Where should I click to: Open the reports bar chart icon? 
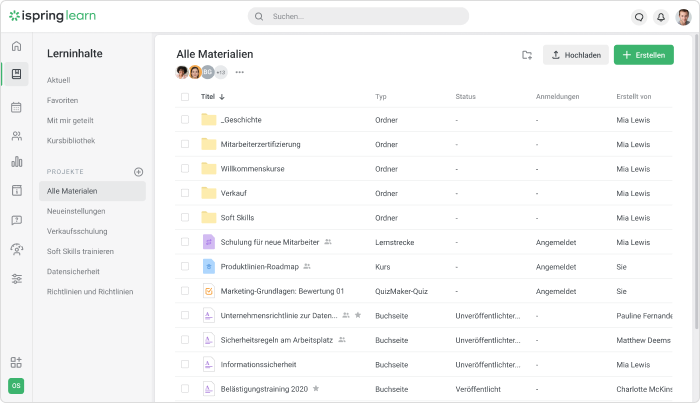tap(16, 162)
